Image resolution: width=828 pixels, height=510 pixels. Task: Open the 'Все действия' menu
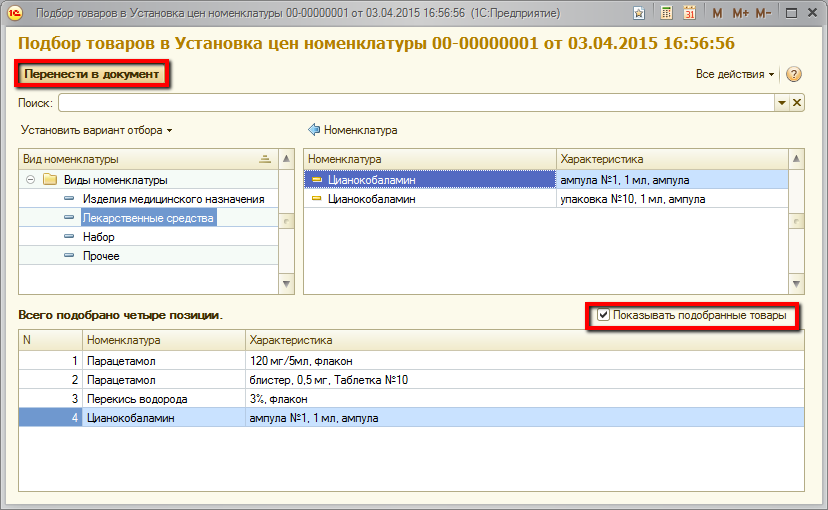735,75
